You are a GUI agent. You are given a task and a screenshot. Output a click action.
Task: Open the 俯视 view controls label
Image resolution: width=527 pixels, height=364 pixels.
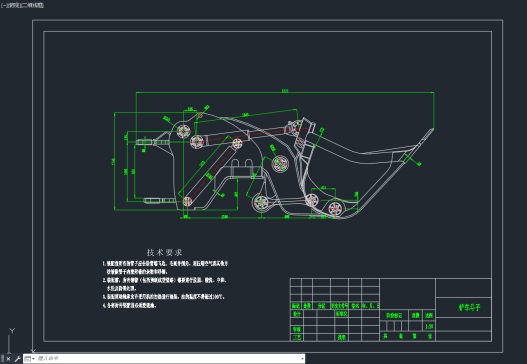tap(11, 5)
